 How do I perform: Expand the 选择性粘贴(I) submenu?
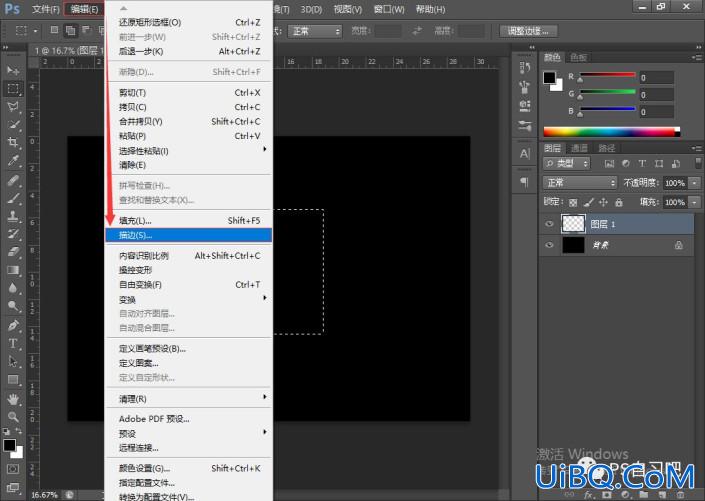pos(189,151)
